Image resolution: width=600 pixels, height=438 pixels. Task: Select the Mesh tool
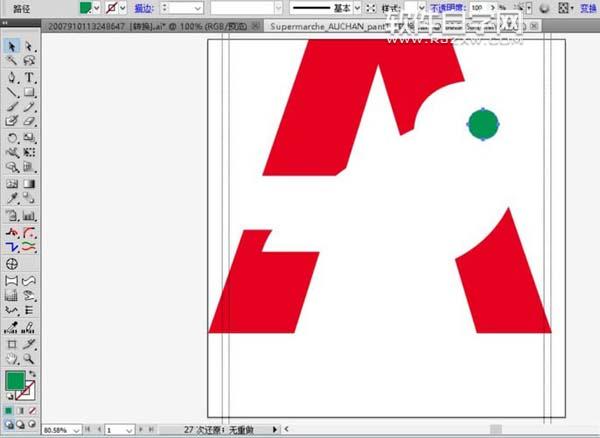point(11,184)
